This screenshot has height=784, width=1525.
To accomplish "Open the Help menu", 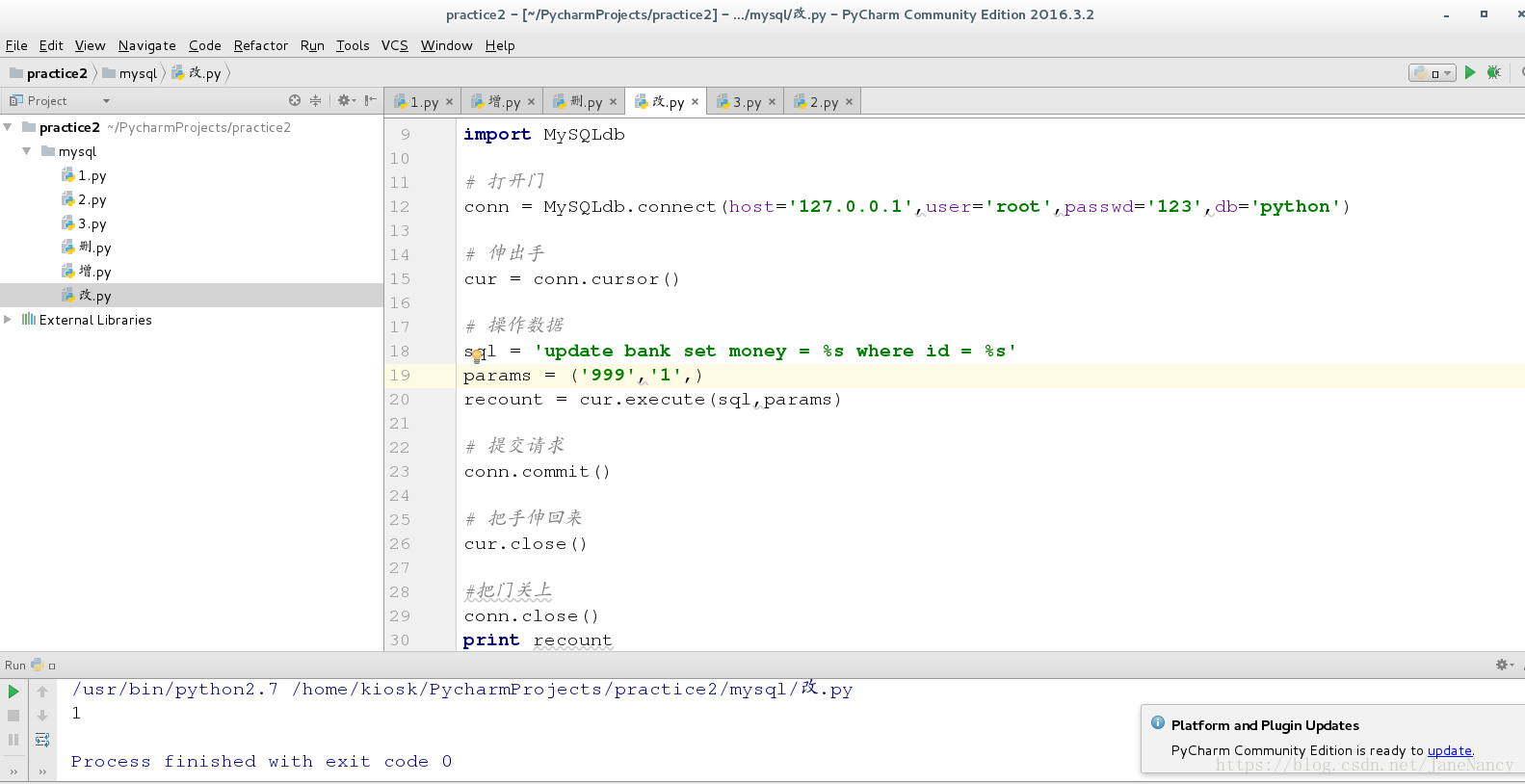I will [x=500, y=45].
